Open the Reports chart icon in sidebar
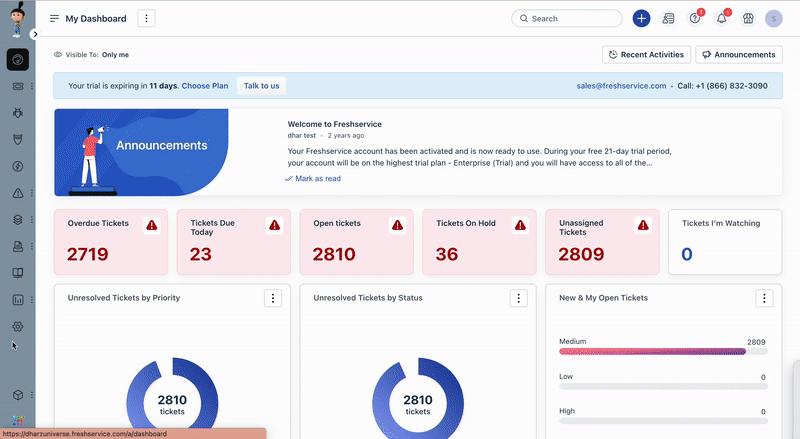The width and height of the screenshot is (800, 439). point(18,300)
